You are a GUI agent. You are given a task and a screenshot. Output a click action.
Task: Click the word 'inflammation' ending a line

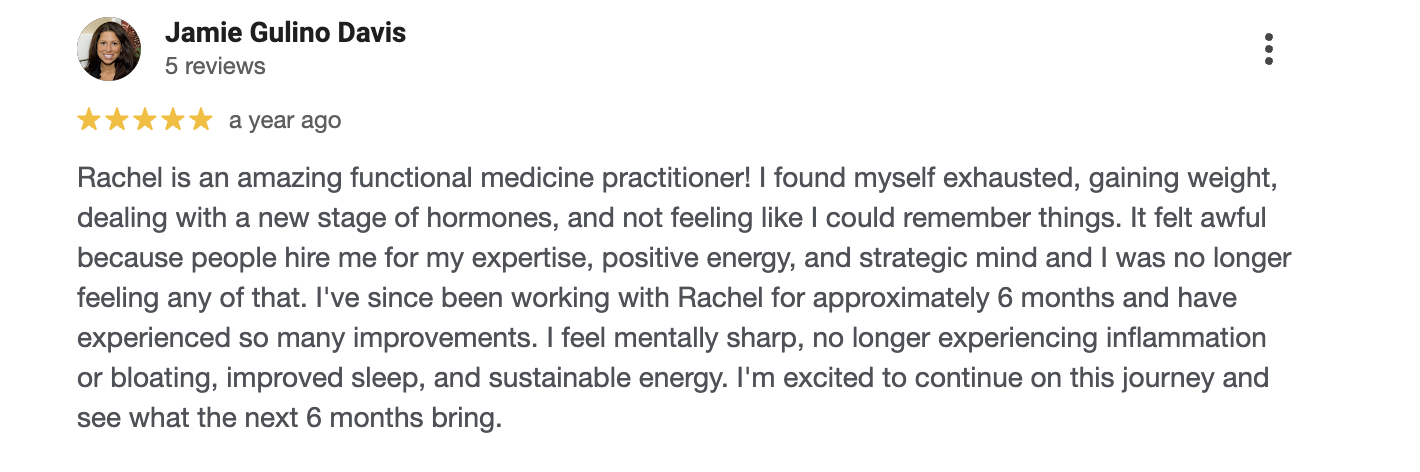coord(1182,339)
